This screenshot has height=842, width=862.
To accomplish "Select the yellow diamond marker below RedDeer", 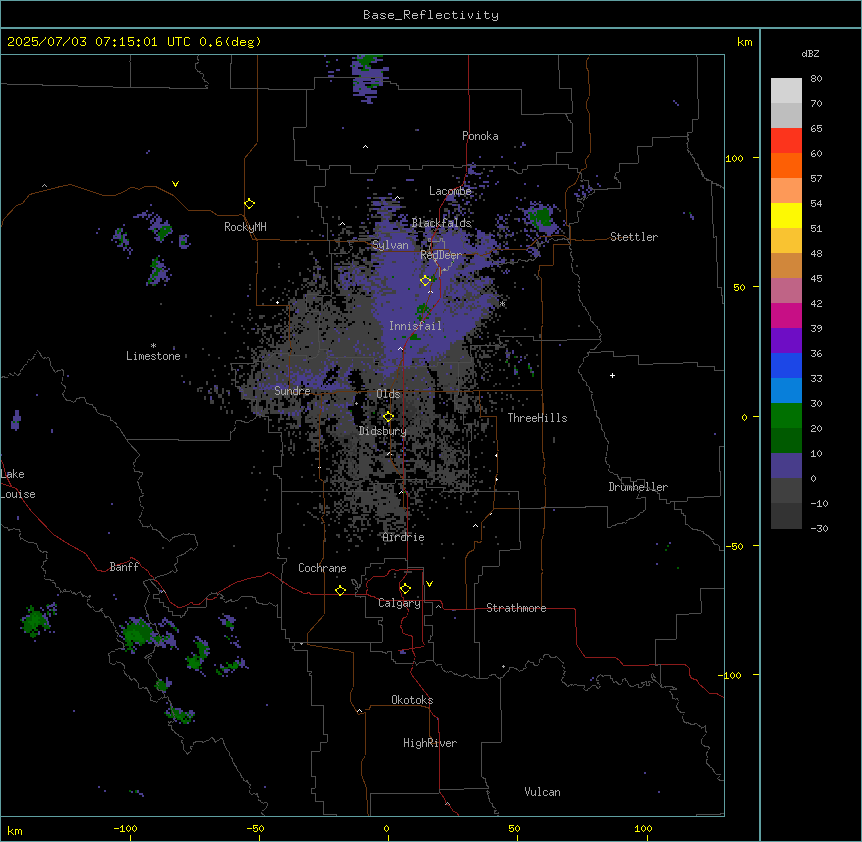I will click(x=425, y=281).
